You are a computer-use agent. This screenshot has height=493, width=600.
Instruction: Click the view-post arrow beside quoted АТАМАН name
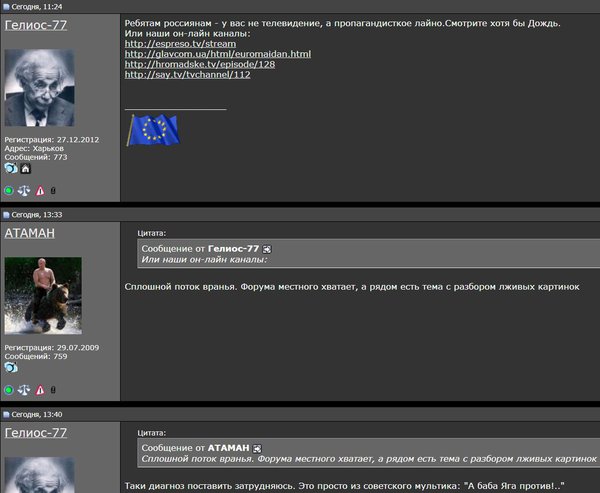coord(257,447)
